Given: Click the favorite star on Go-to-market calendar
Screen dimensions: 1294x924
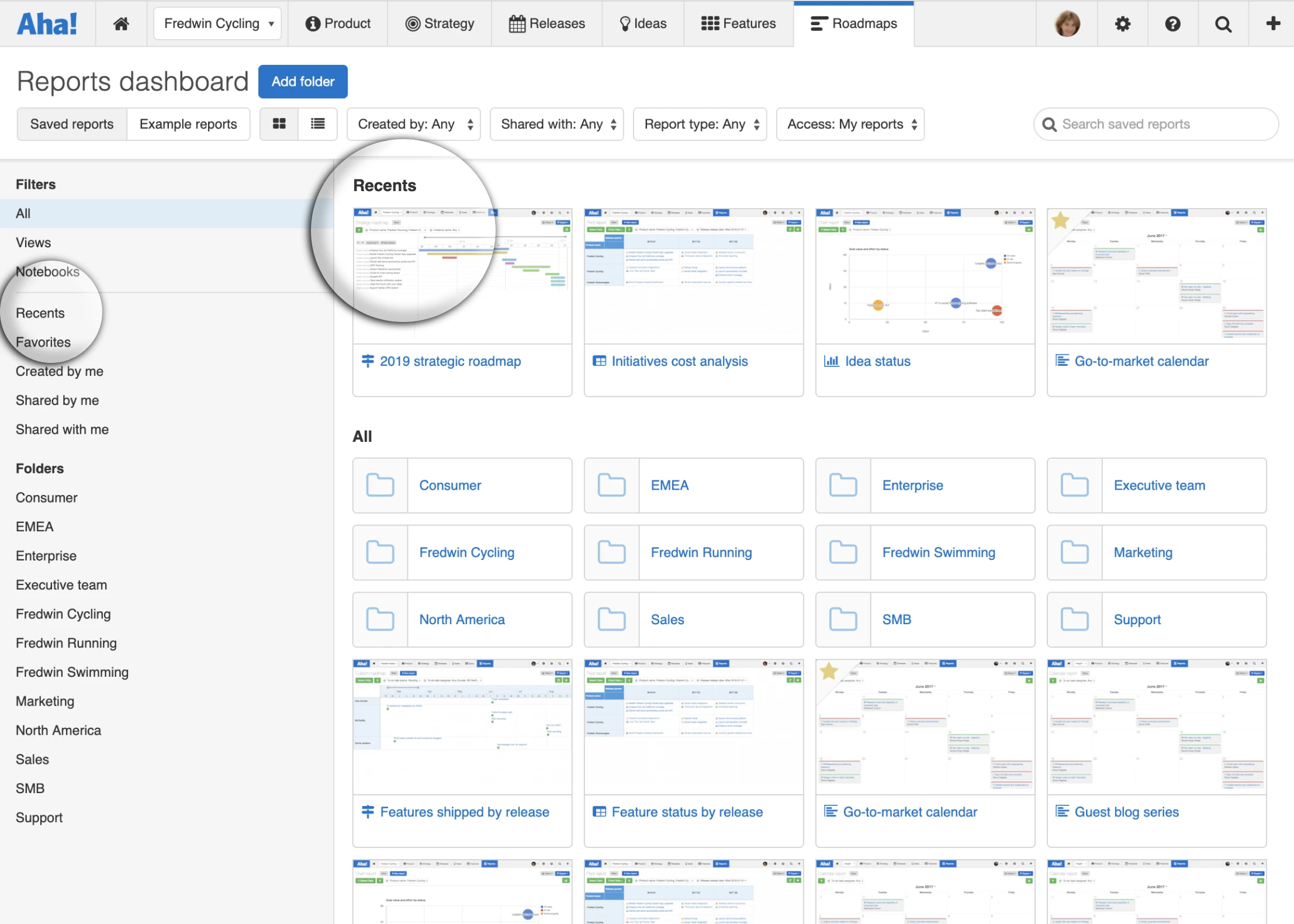Looking at the screenshot, I should [1060, 221].
